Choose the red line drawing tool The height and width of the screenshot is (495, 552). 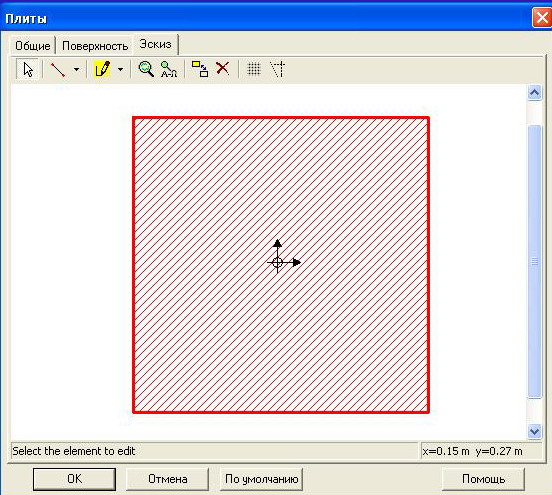(x=58, y=69)
